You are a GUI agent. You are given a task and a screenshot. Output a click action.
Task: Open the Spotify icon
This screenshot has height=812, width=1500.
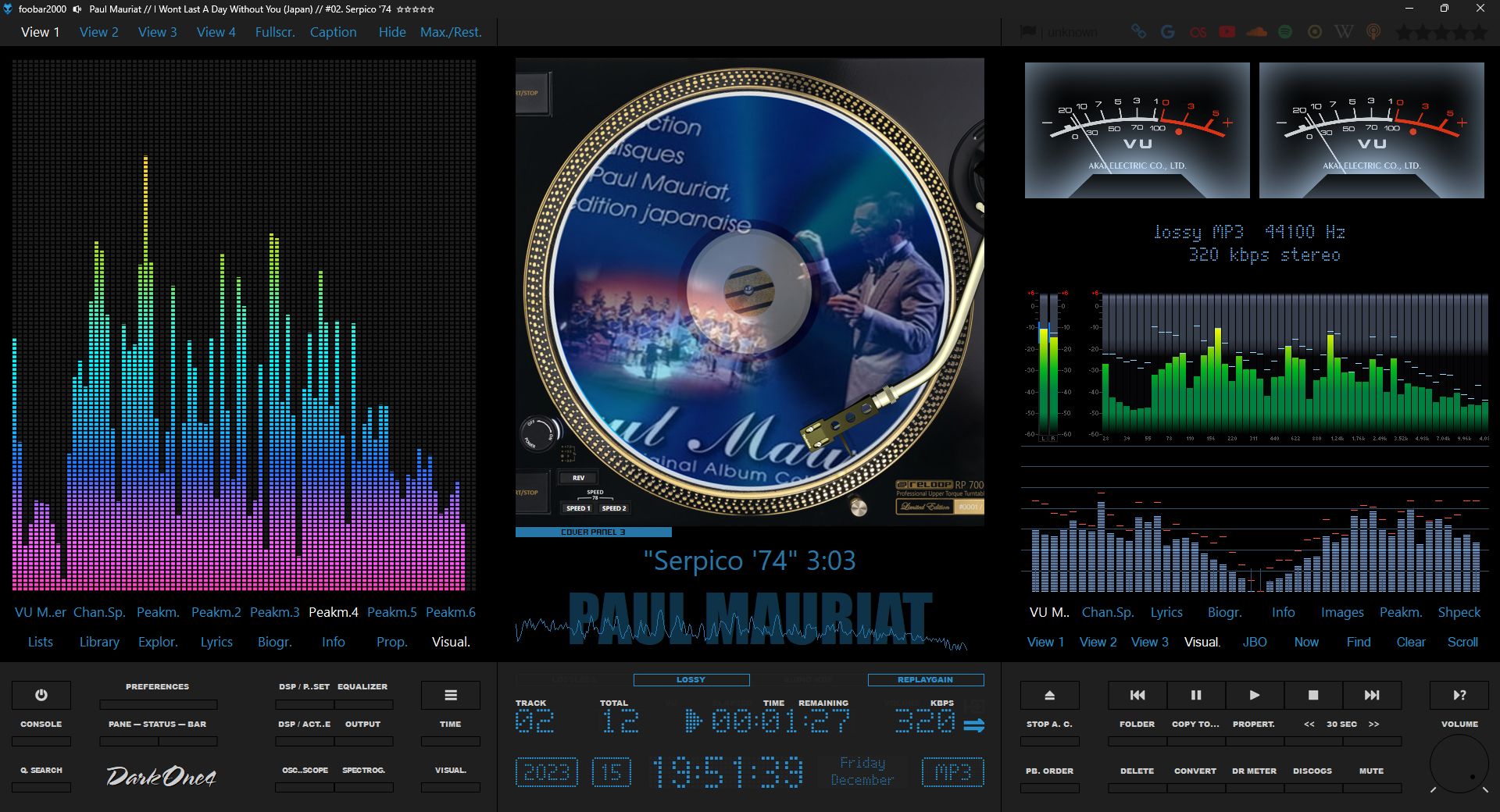click(1285, 32)
